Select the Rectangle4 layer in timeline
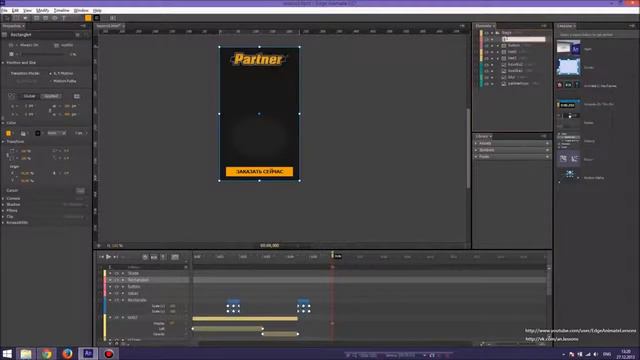Viewport: 640px width, 360px height. coord(138,280)
